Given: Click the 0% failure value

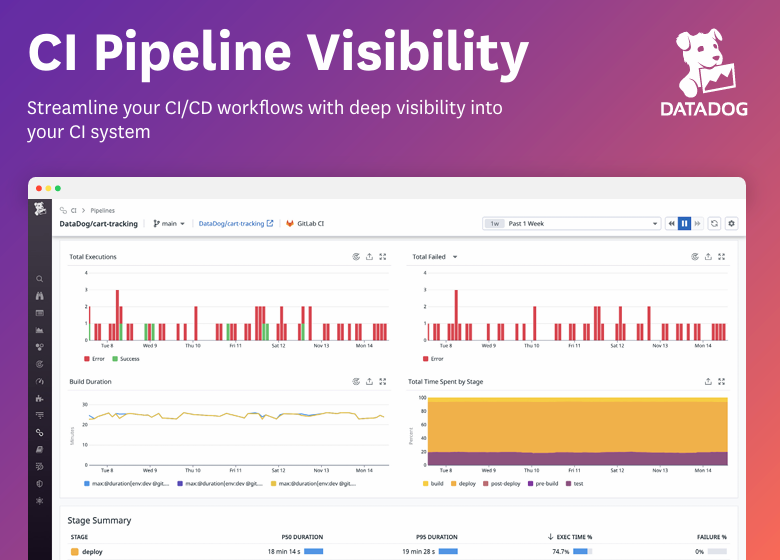Looking at the screenshot, I should click(699, 552).
